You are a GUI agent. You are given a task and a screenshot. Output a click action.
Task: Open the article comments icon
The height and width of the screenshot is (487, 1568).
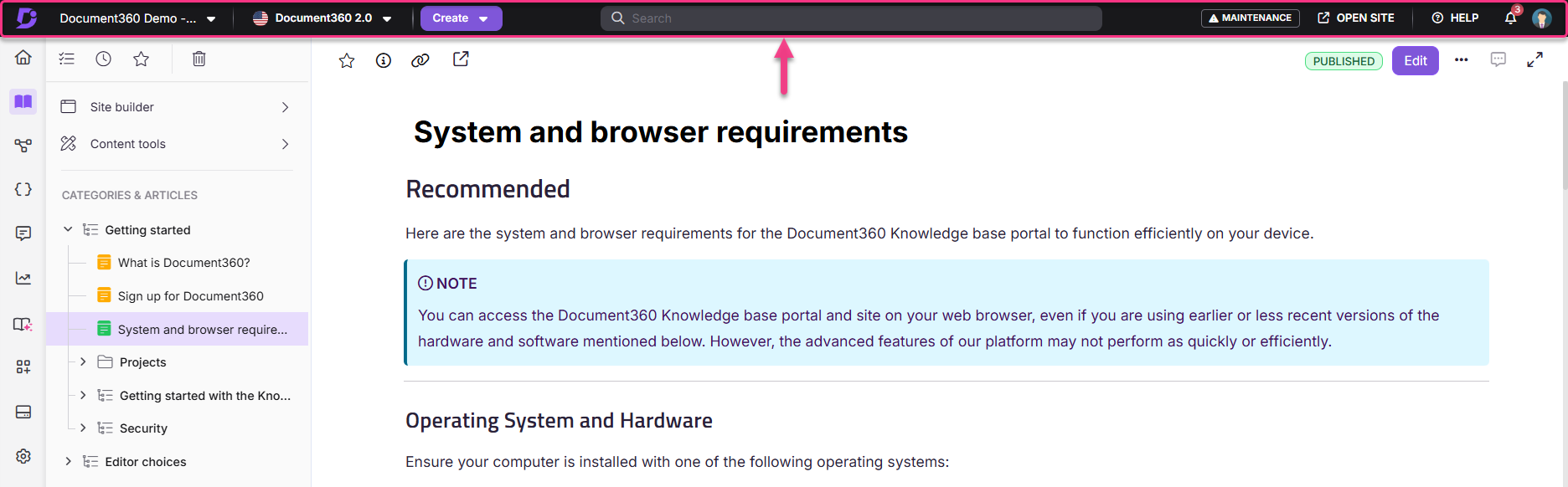click(1498, 59)
